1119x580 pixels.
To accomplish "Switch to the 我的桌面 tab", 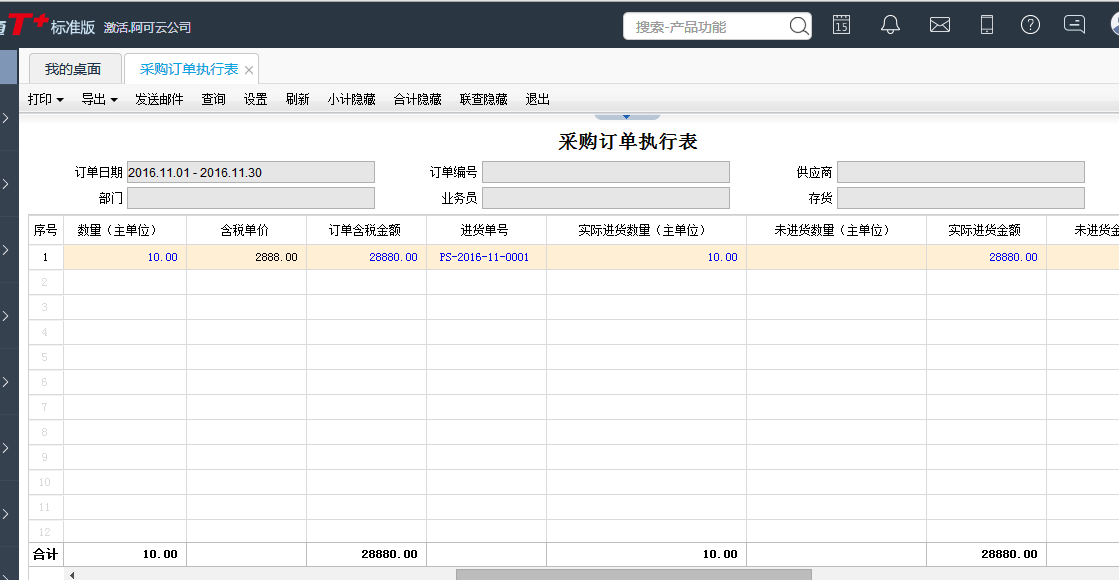I will click(x=76, y=68).
